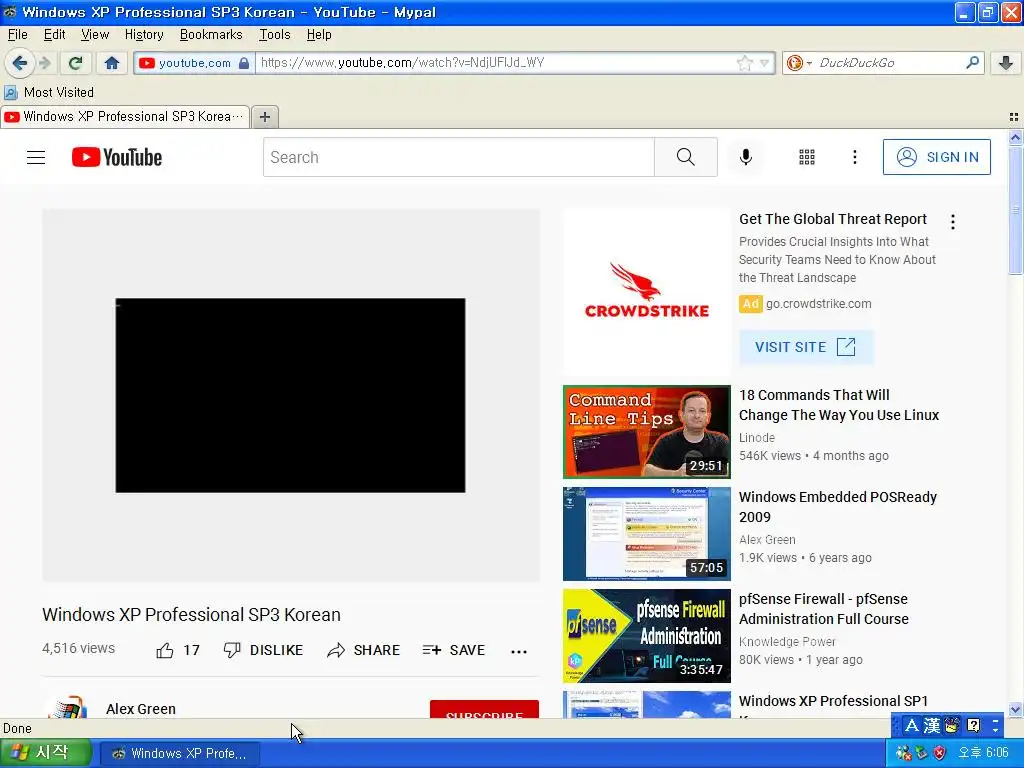
Task: Open the YouTube hamburger guide menu
Action: (x=36, y=157)
